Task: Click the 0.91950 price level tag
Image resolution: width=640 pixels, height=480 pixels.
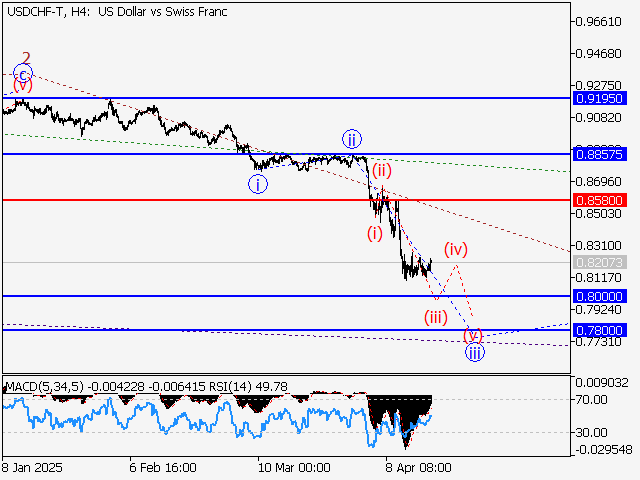Action: point(600,99)
